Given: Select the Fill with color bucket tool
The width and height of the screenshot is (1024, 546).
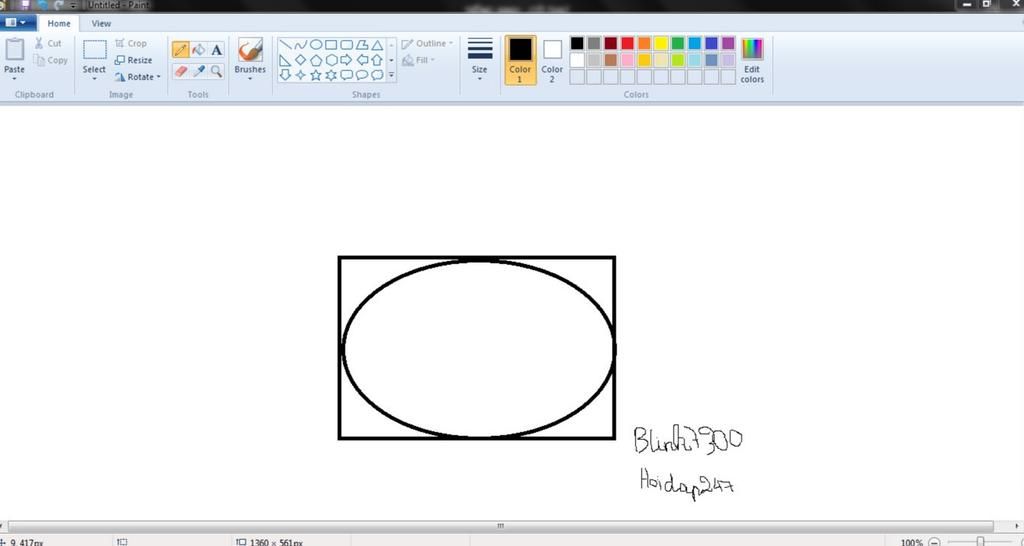Looking at the screenshot, I should coord(199,50).
